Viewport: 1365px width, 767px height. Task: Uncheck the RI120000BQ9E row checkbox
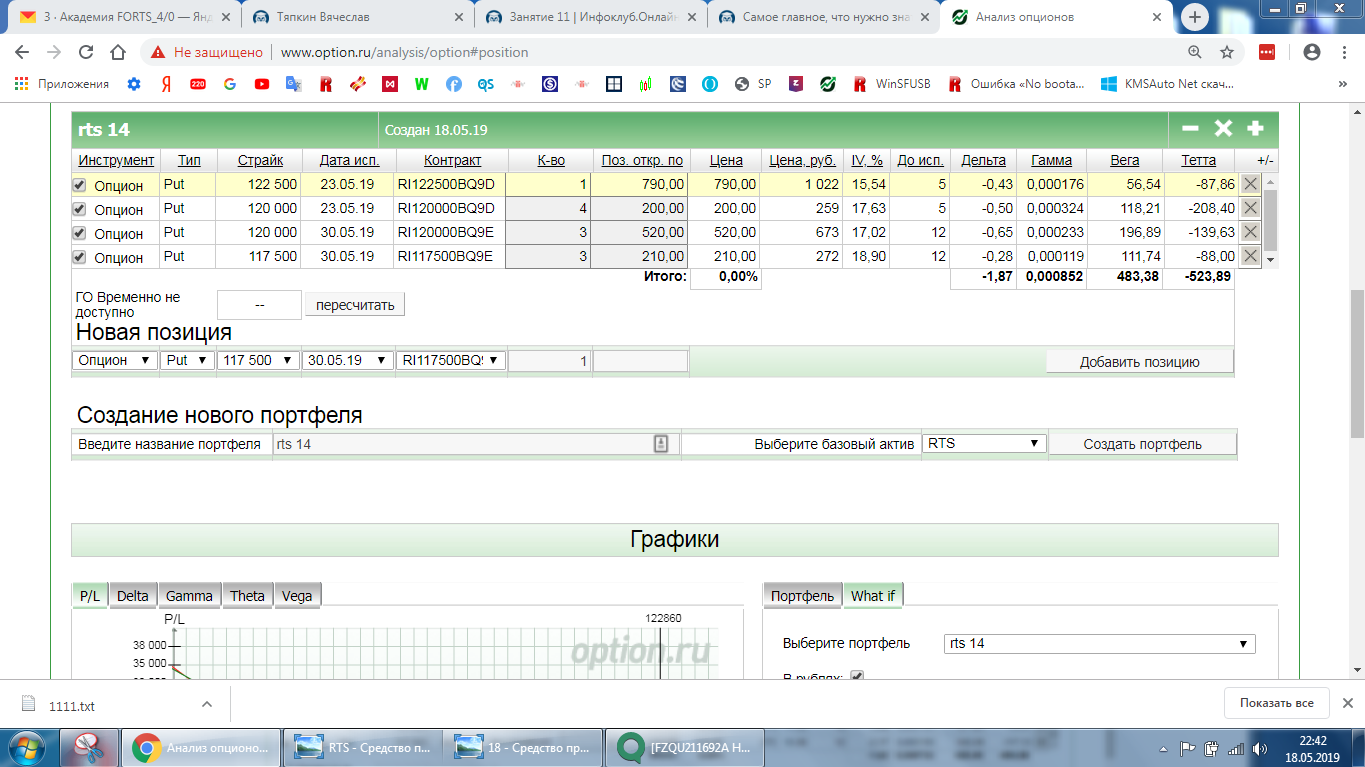click(80, 233)
